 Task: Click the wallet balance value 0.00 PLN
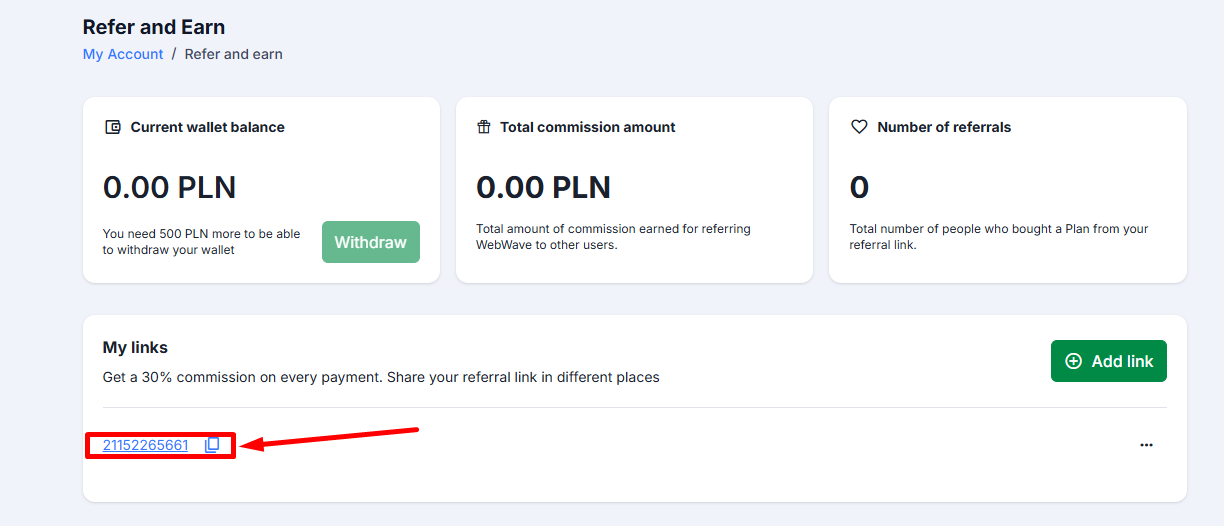click(170, 187)
